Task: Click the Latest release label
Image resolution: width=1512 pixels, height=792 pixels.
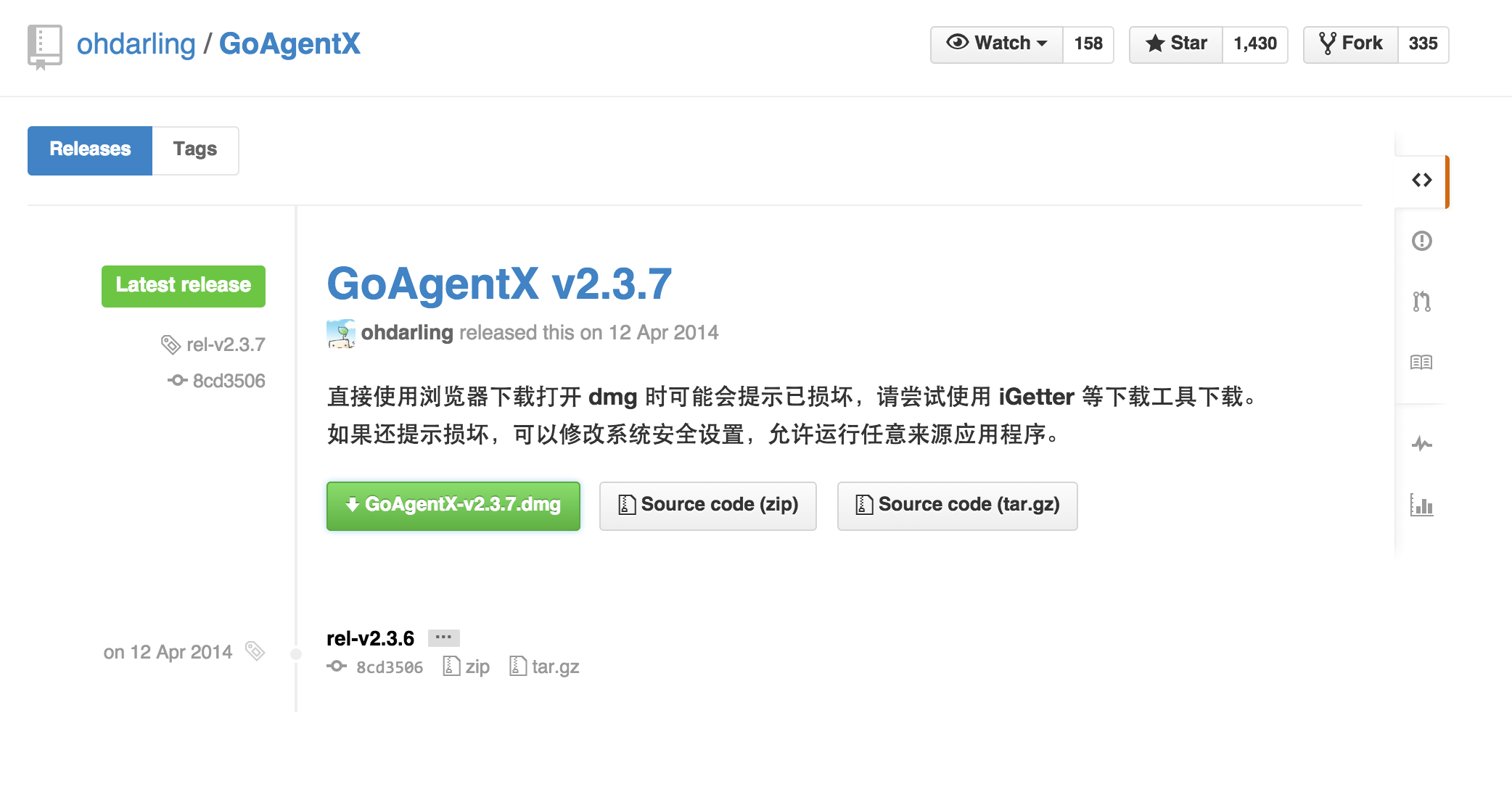Action: click(x=184, y=286)
